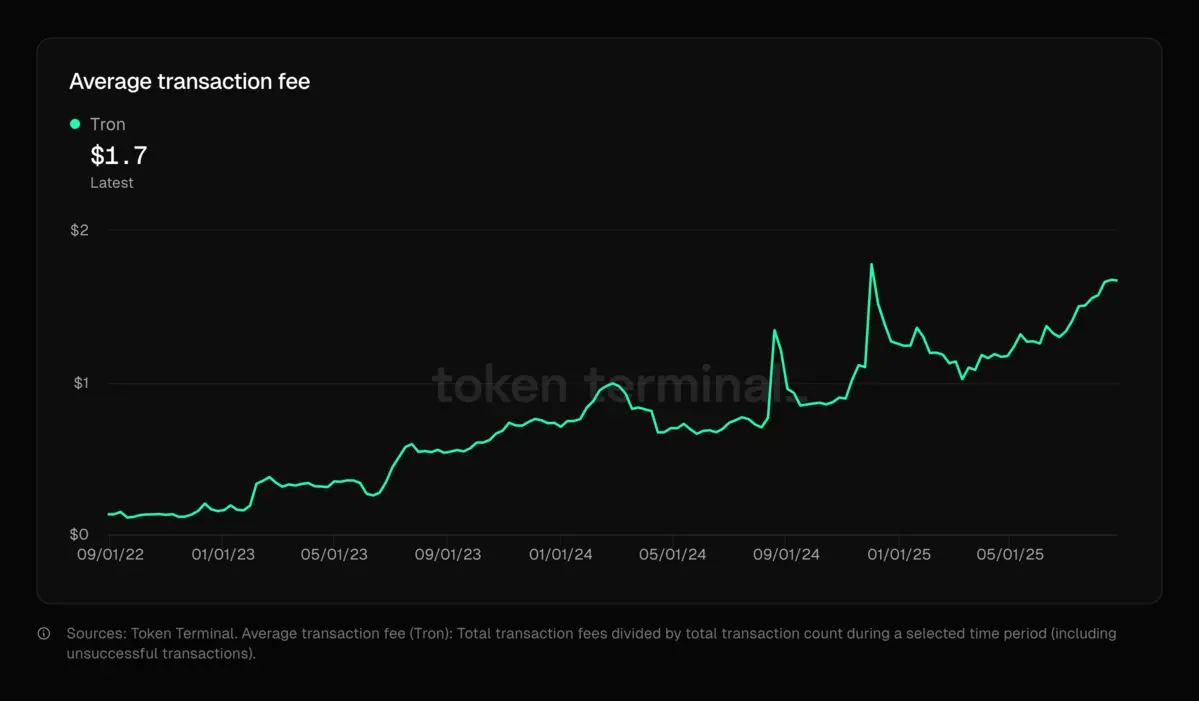Image resolution: width=1199 pixels, height=701 pixels.
Task: Click the $1 y-axis label
Action: point(79,384)
